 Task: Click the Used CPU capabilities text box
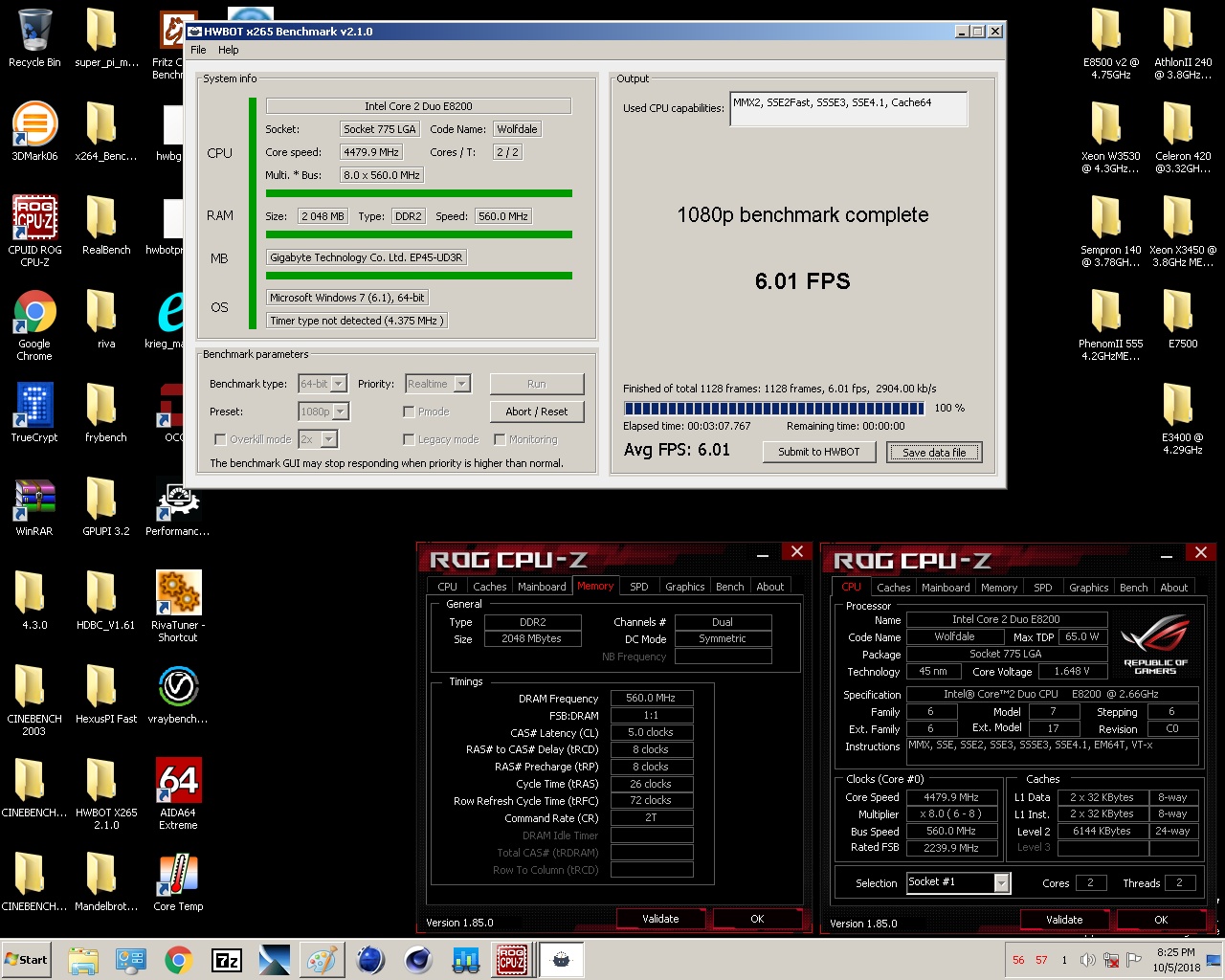pos(849,109)
